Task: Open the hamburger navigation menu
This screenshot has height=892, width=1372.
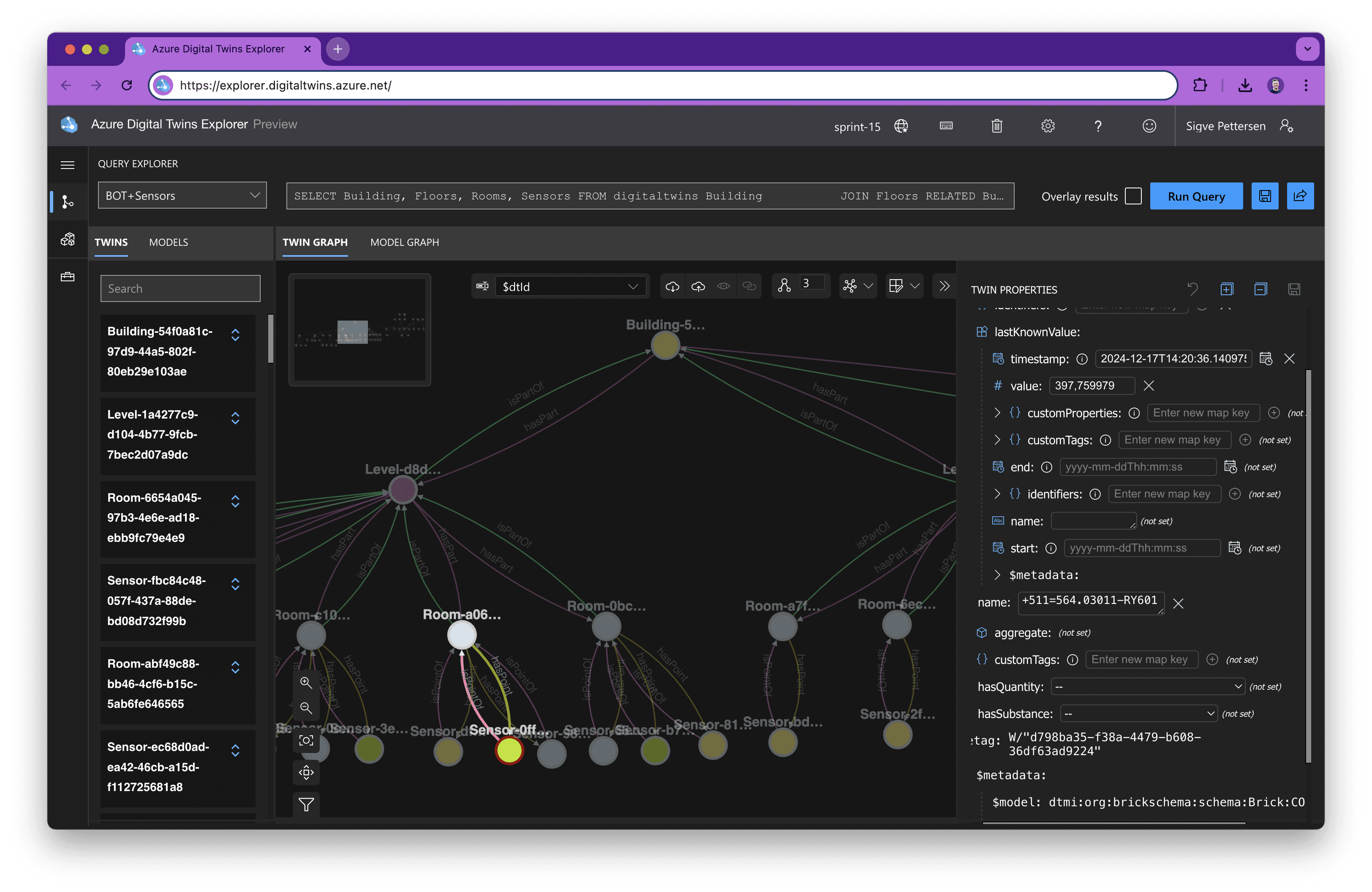Action: [68, 166]
